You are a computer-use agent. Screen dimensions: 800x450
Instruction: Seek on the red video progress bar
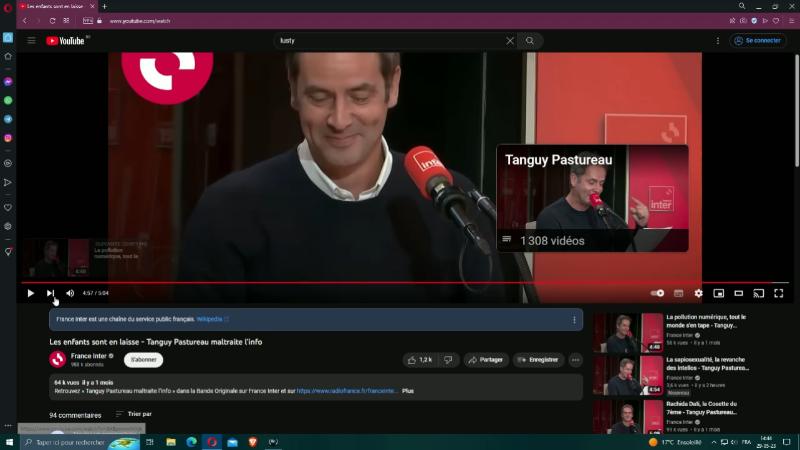[x=405, y=282]
